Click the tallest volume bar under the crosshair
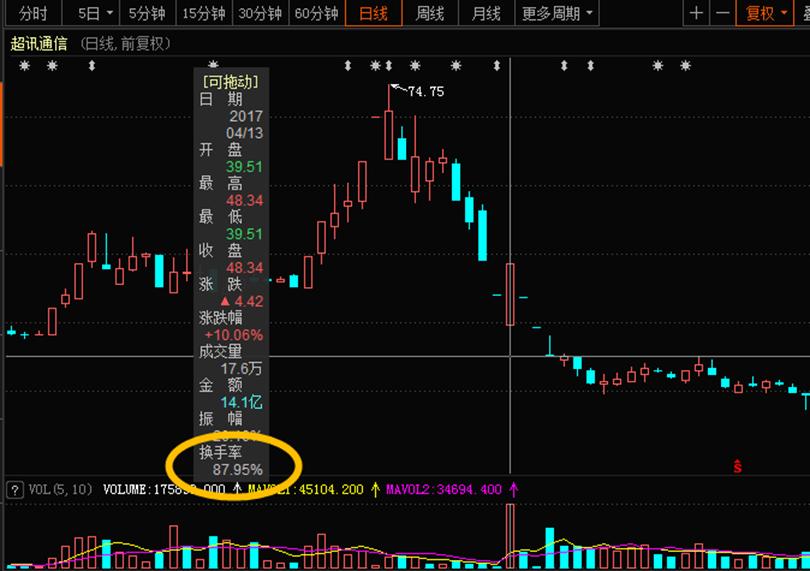 pos(510,536)
